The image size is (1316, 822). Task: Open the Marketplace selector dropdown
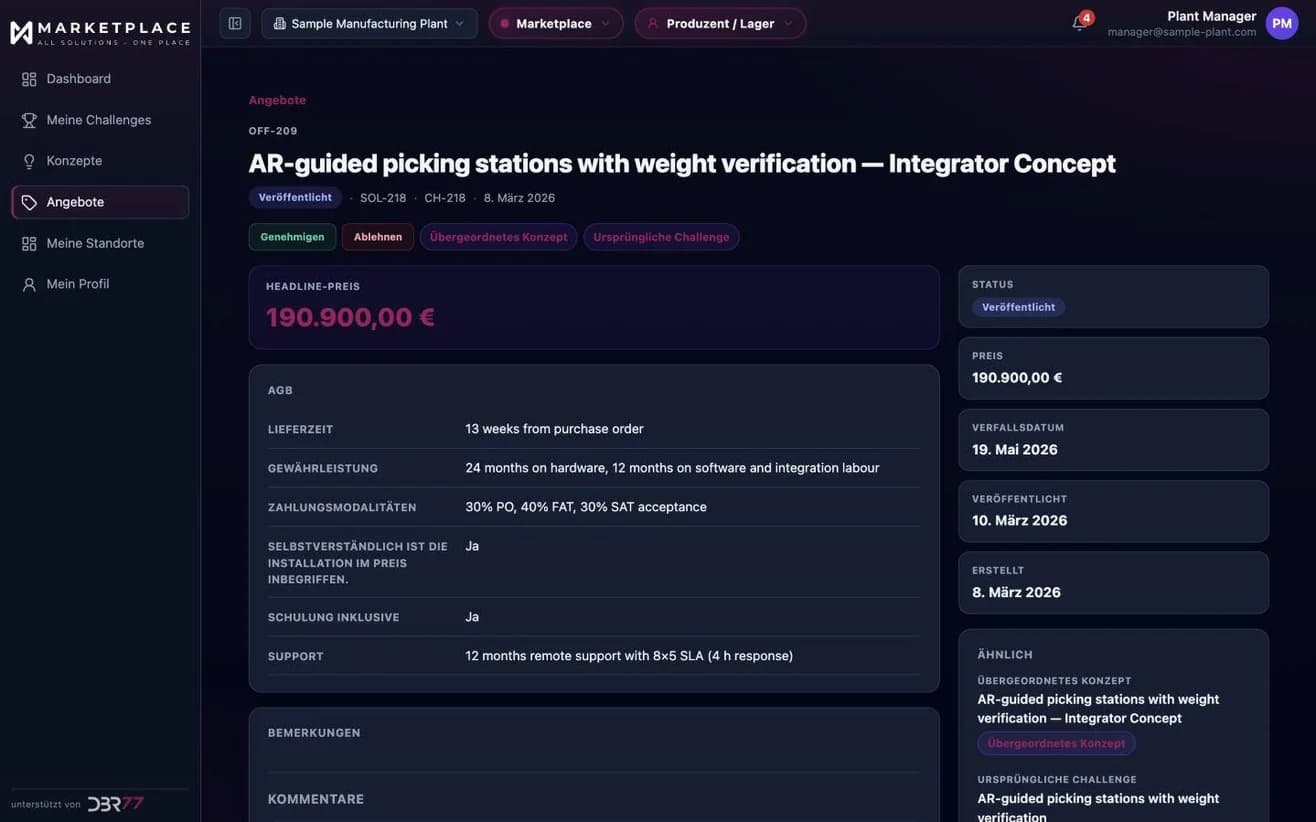point(556,23)
